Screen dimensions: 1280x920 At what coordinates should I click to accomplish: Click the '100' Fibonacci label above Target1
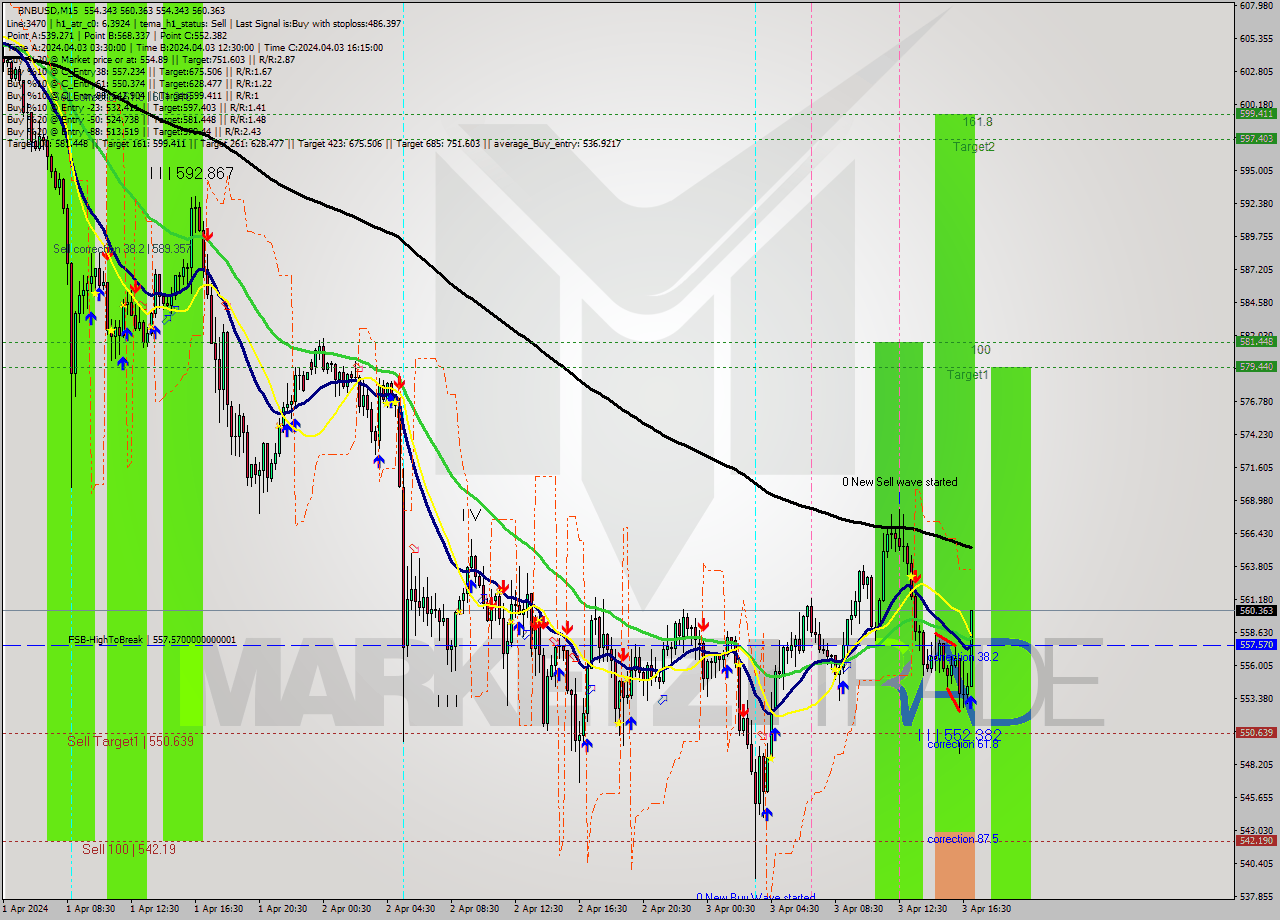[981, 350]
